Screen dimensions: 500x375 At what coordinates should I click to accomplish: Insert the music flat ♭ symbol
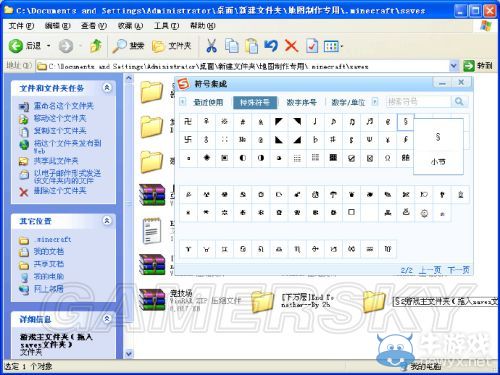tap(315, 140)
